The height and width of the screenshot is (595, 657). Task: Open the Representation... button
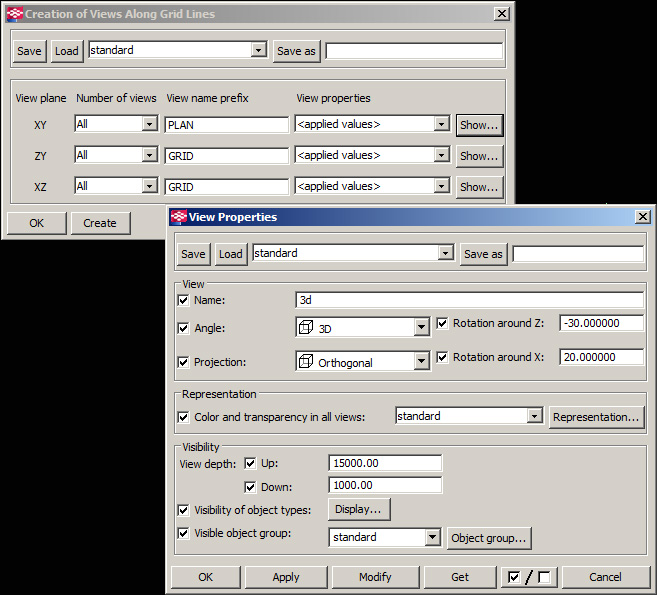coord(596,417)
